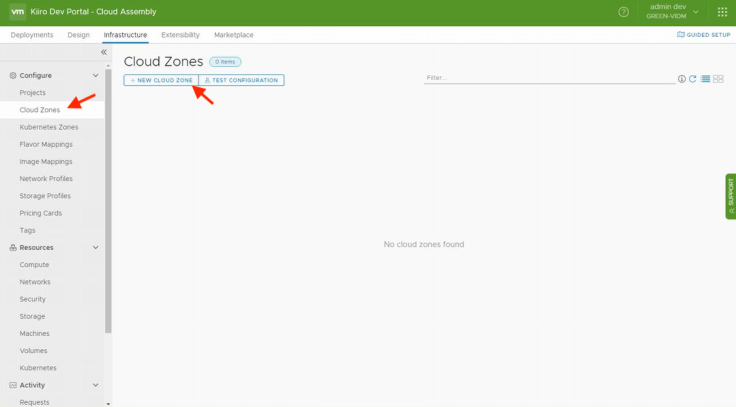
Task: Click the Activity section icon
Action: [x=13, y=385]
